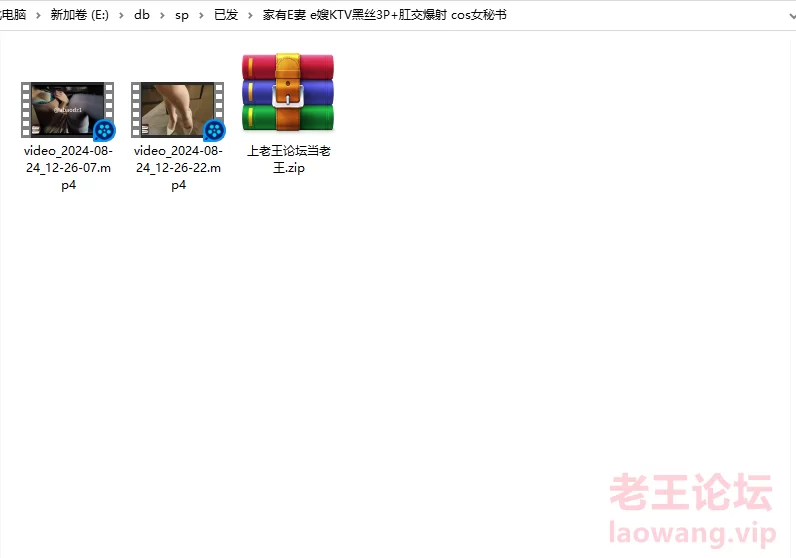796x558 pixels.
Task: Expand the chevron after 已发 breadcrumb
Action: pos(250,15)
